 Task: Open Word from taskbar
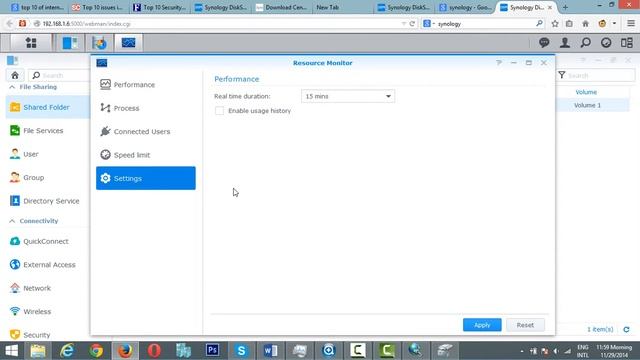click(270, 351)
